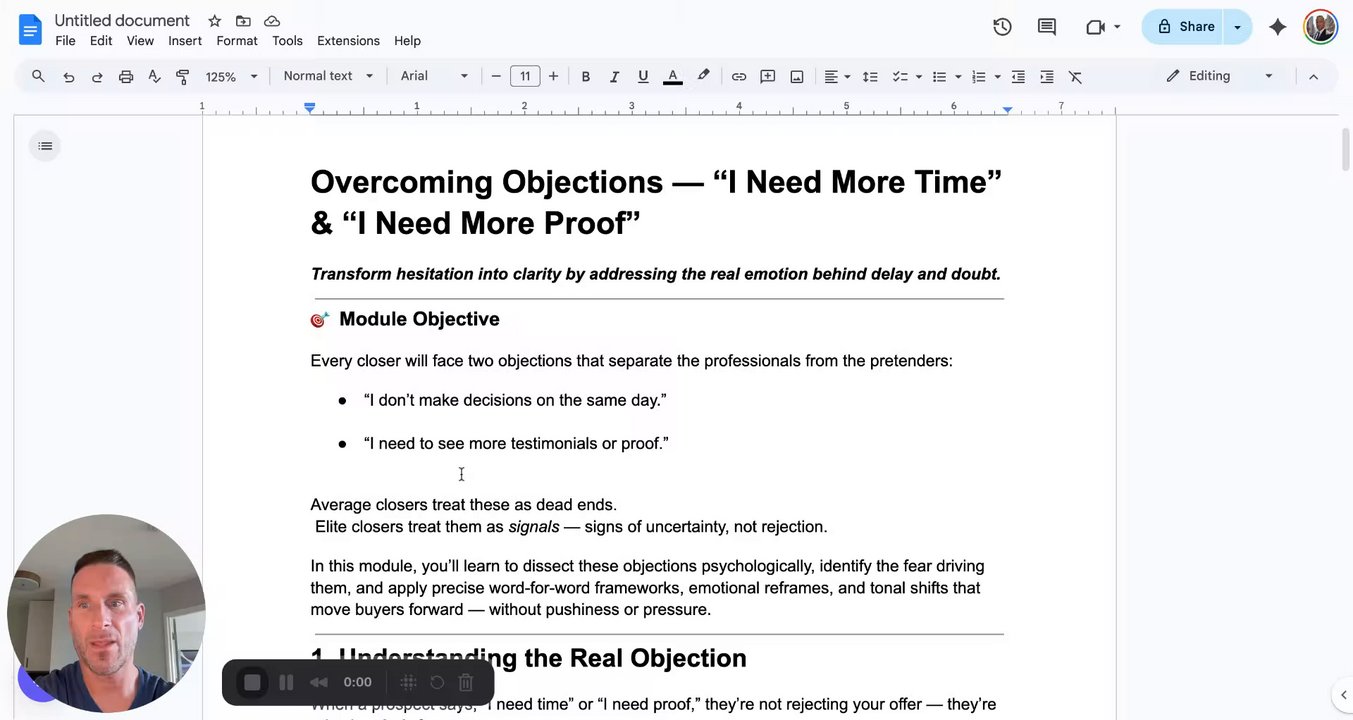Click the Meet video call icon
The image size is (1353, 720).
pos(1095,27)
